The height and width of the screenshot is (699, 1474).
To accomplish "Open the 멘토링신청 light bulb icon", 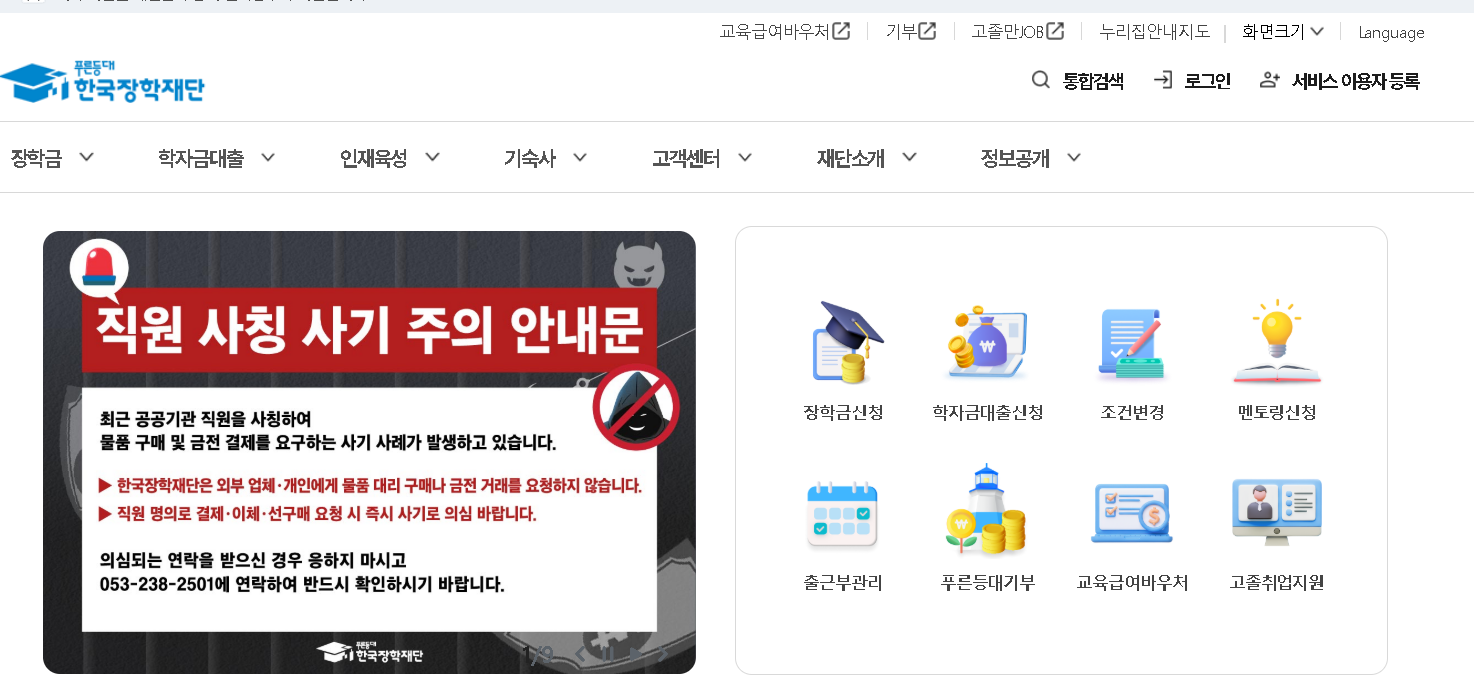I will (1277, 342).
